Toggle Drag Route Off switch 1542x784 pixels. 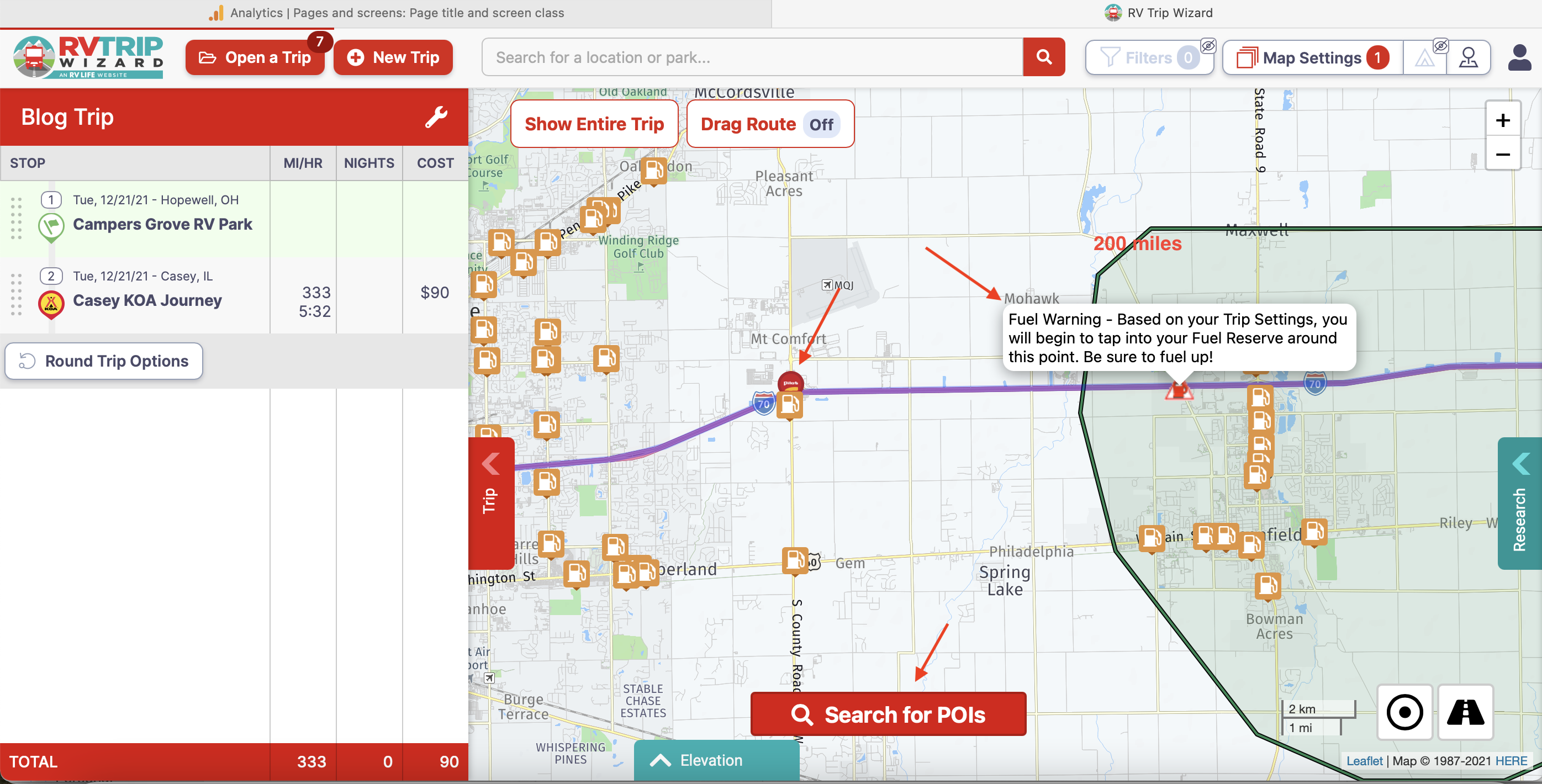tap(821, 124)
